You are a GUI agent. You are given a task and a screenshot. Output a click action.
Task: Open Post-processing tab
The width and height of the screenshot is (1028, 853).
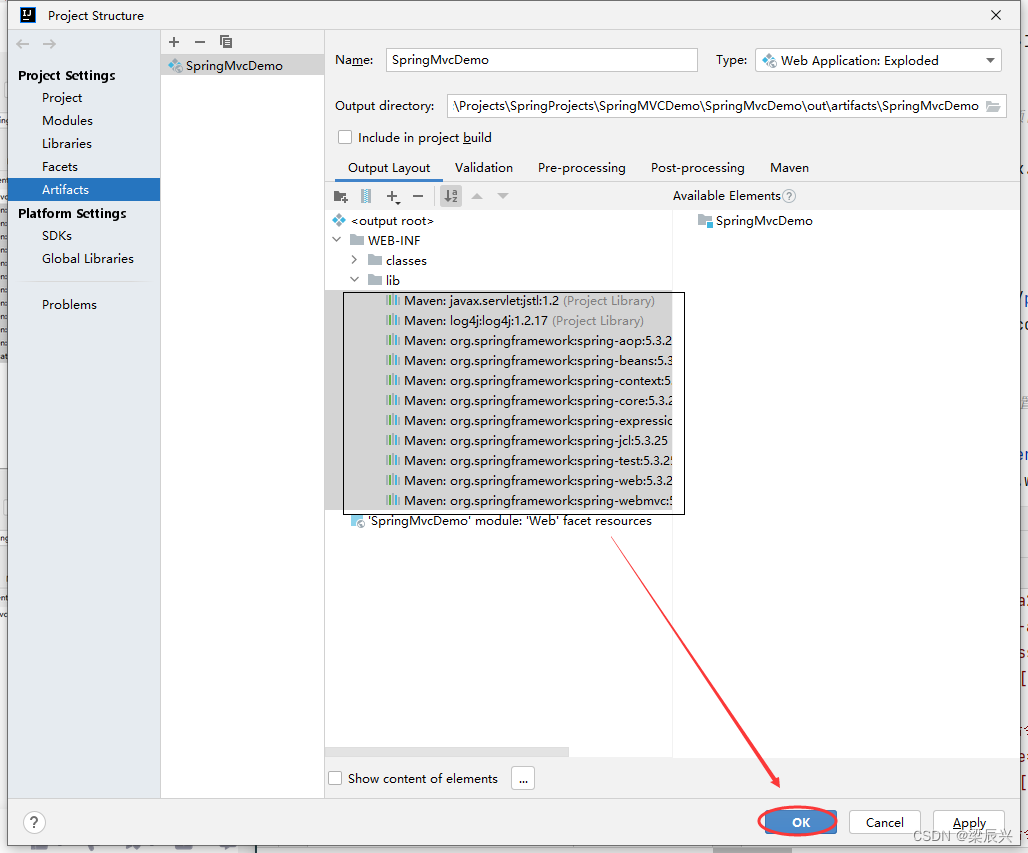click(x=698, y=168)
